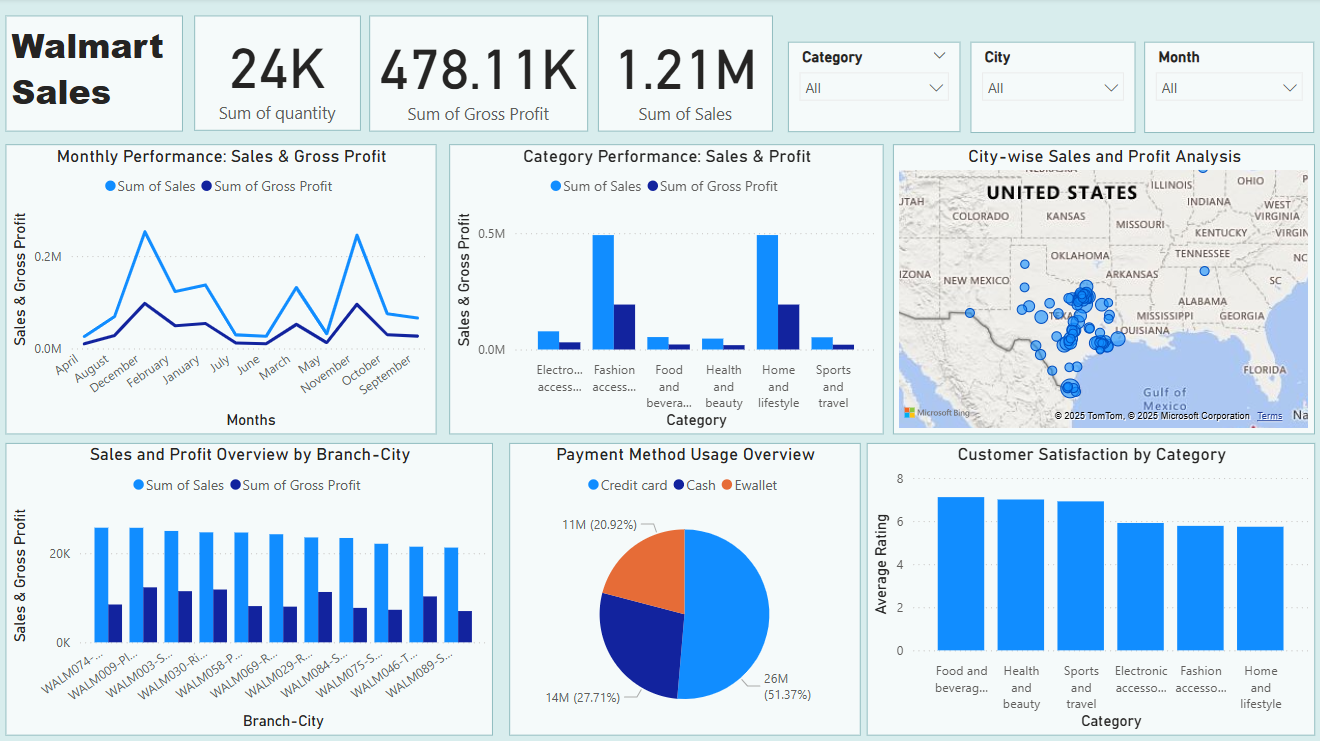Click the 11M (20.92%) pie label
Viewport: 1320px width, 741px height.
point(599,524)
